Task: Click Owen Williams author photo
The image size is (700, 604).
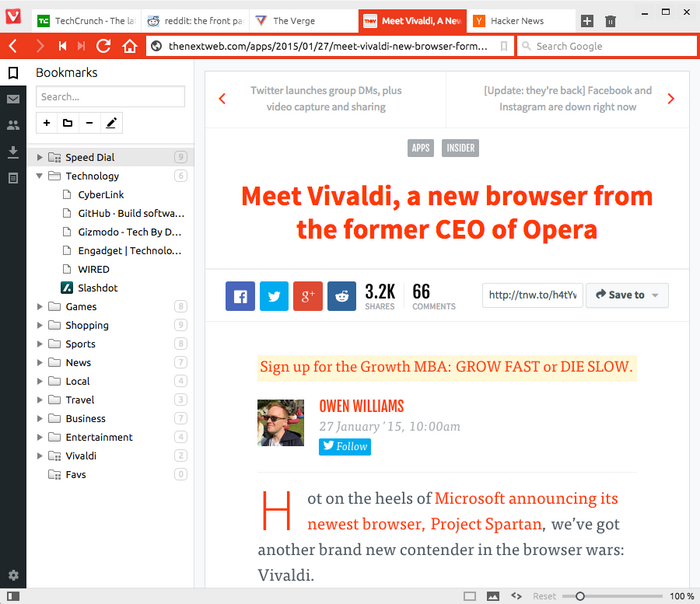Action: 280,423
